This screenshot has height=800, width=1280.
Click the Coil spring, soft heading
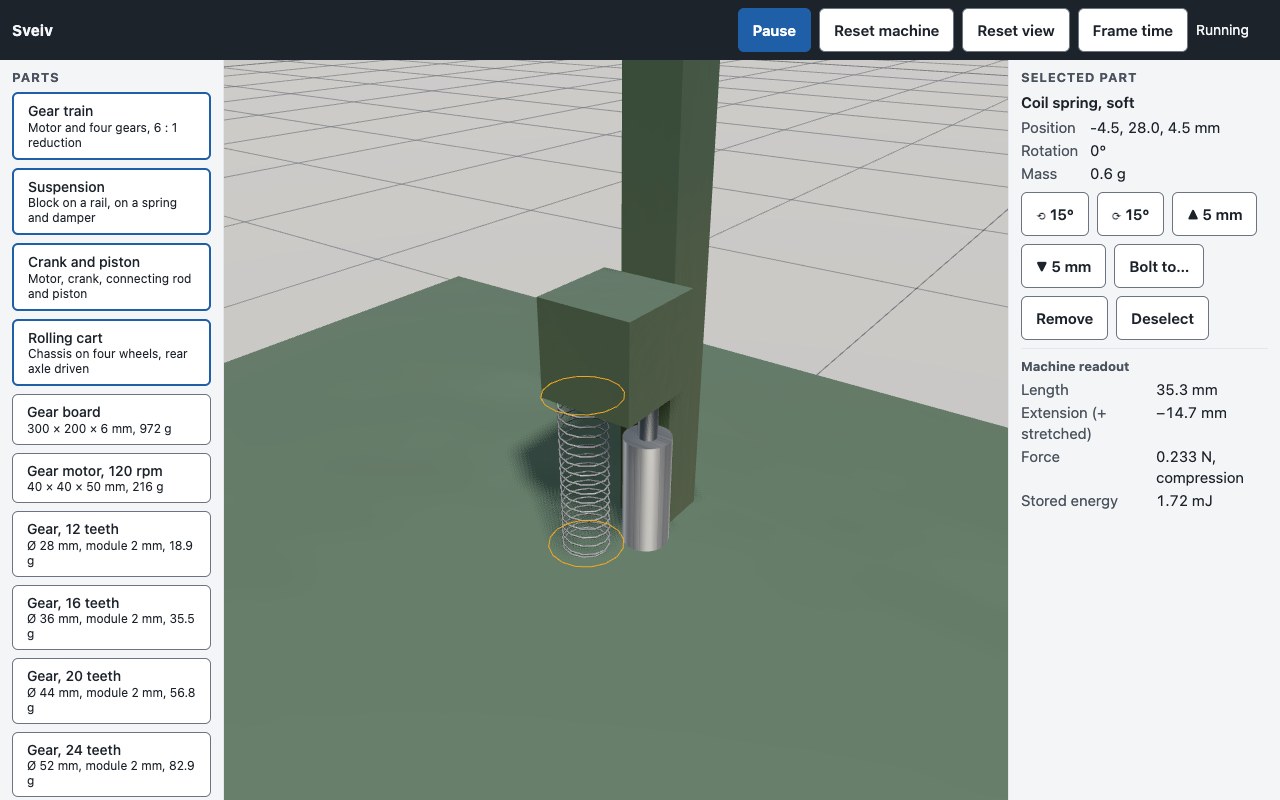(1078, 103)
